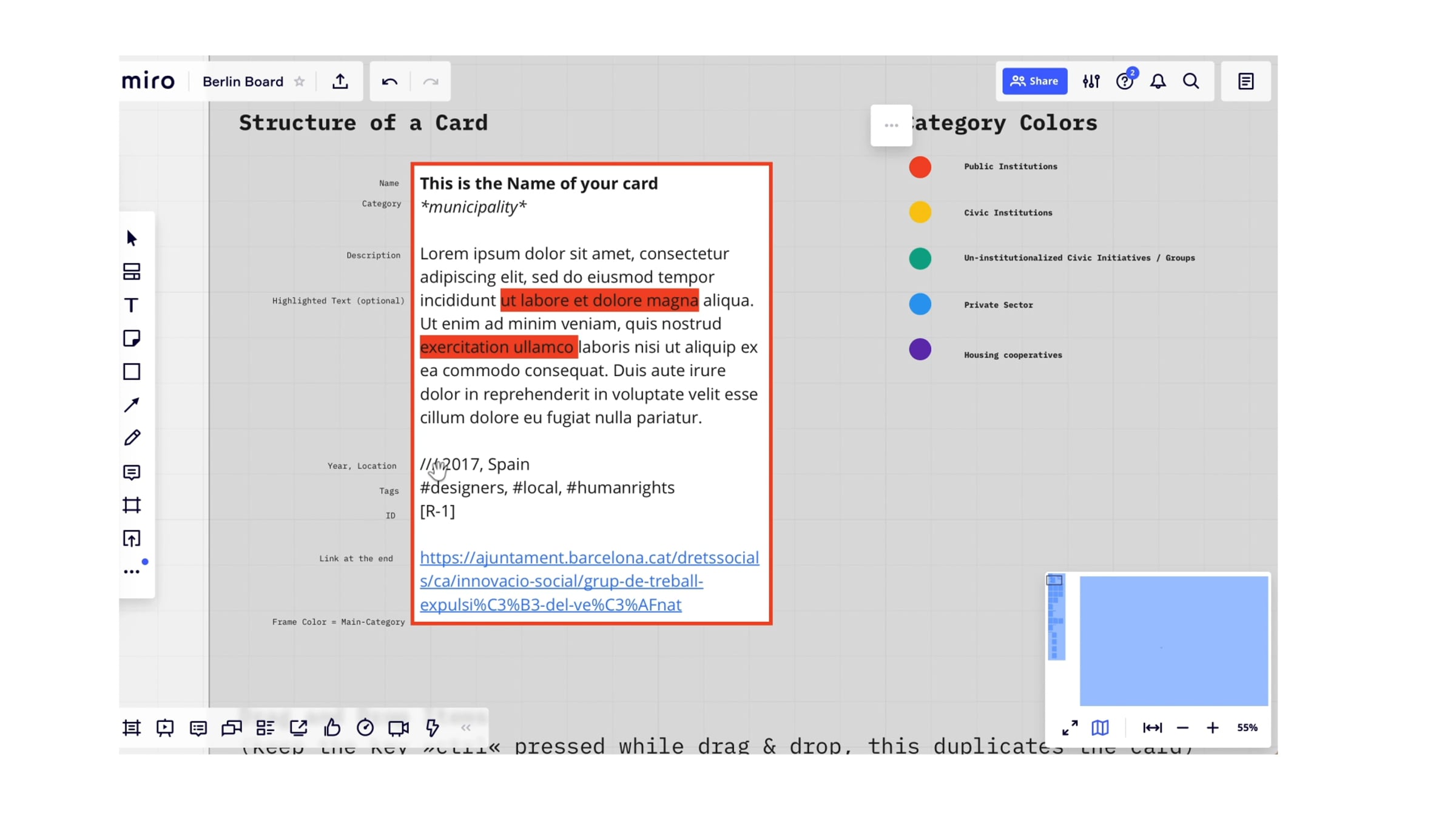1456x819 pixels.
Task: Click the red Public Institutions color circle
Action: tap(920, 167)
